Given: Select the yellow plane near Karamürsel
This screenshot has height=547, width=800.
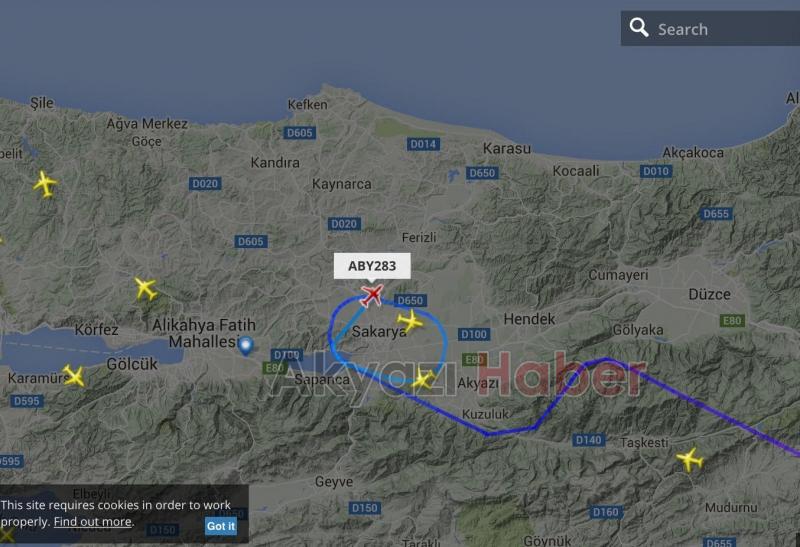Looking at the screenshot, I should pyautogui.click(x=74, y=376).
